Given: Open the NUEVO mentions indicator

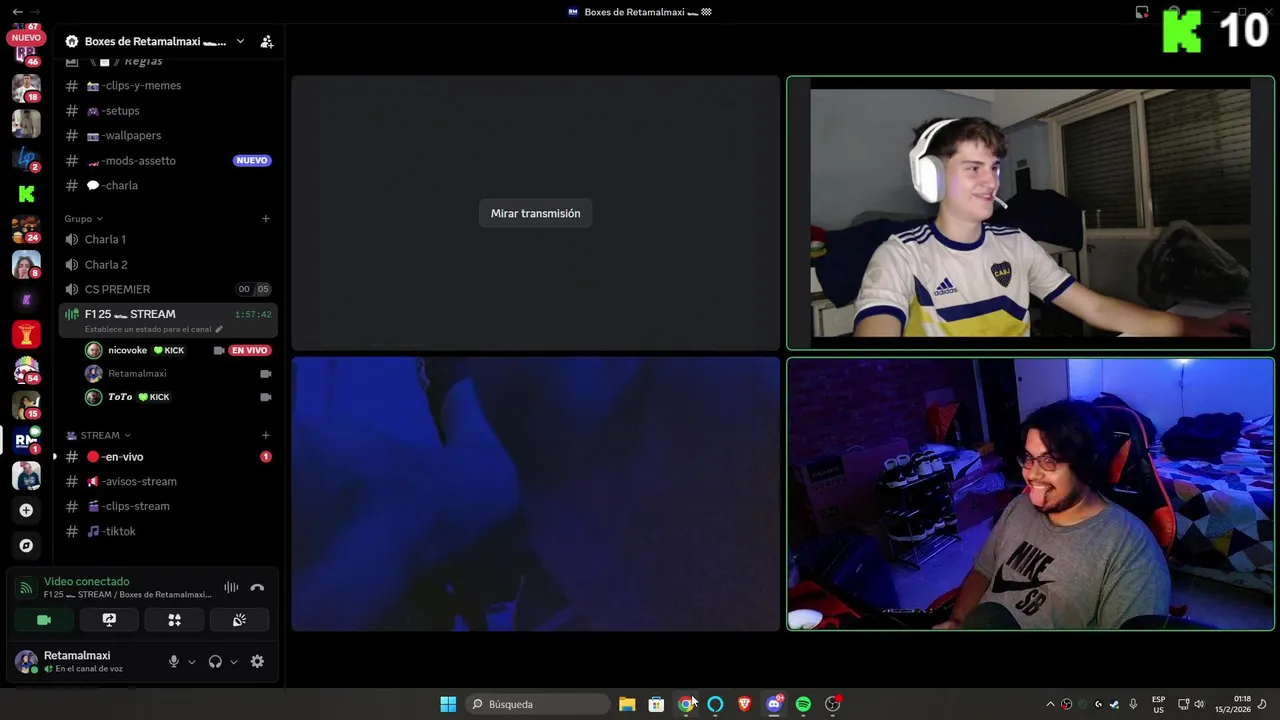Looking at the screenshot, I should click(x=26, y=37).
